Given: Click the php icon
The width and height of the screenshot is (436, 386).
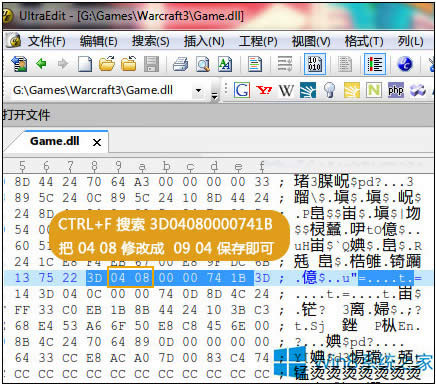Looking at the screenshot, I should (396, 90).
